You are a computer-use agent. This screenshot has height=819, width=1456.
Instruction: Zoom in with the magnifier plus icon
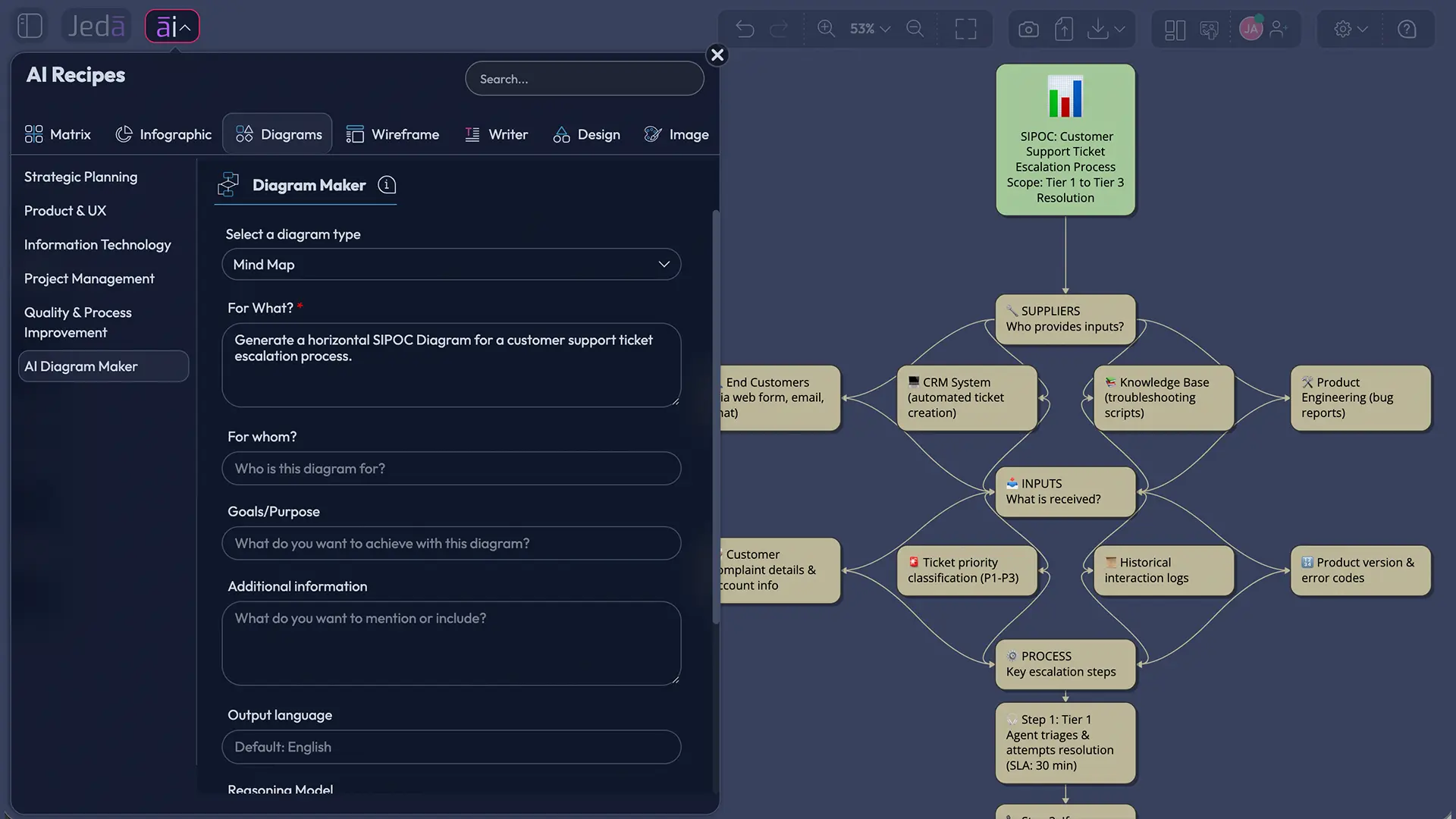pos(826,29)
